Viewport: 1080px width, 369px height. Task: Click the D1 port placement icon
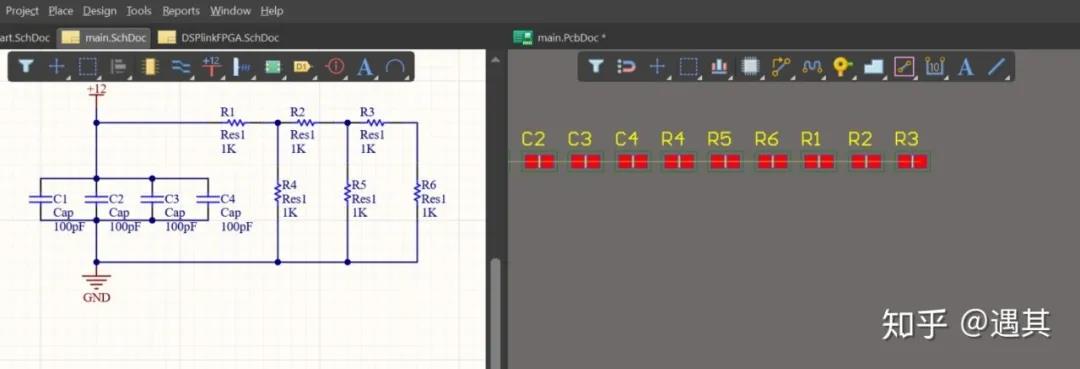[302, 66]
